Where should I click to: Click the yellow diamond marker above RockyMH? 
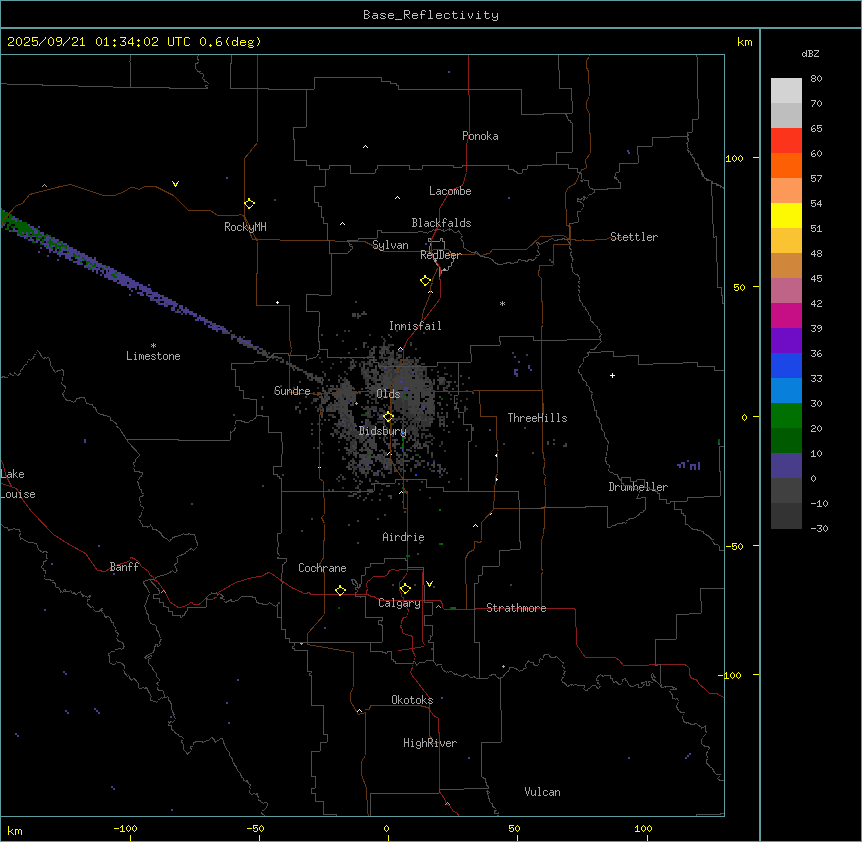[x=249, y=204]
